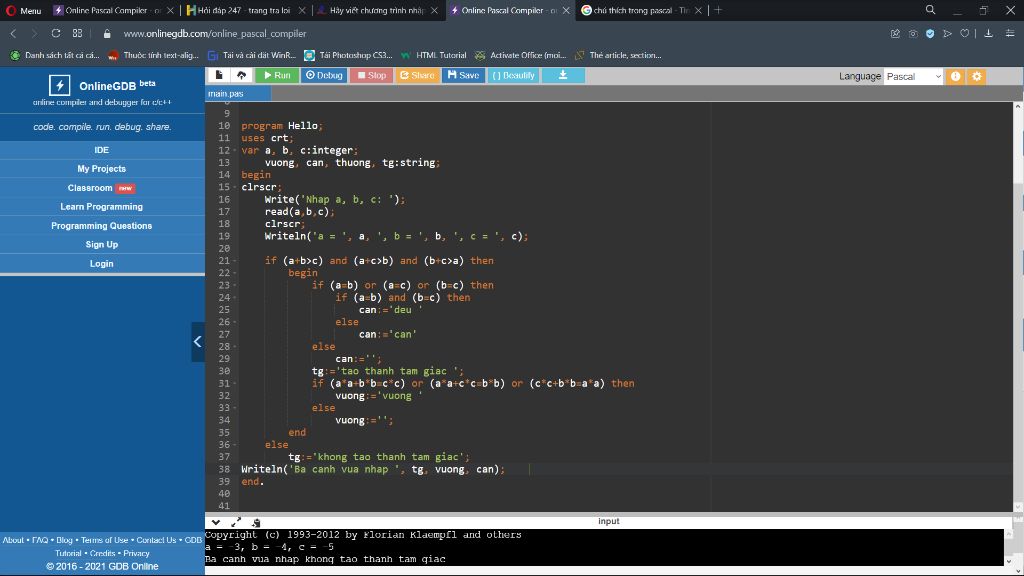Open the IDE sidebar item
1024x576 pixels.
pos(102,150)
